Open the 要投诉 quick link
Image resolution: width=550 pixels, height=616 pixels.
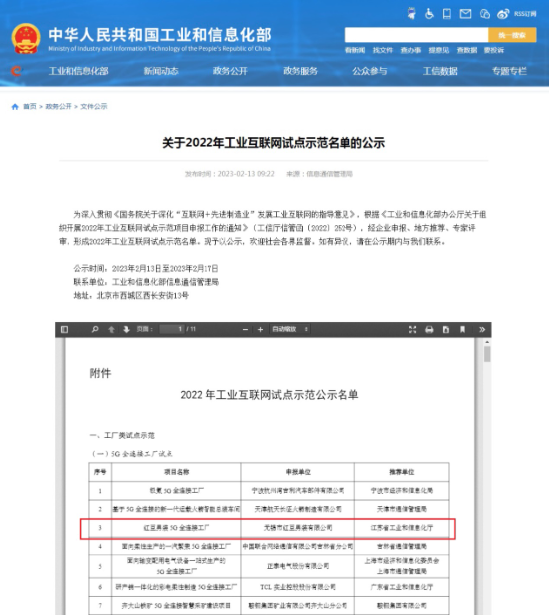(494, 50)
